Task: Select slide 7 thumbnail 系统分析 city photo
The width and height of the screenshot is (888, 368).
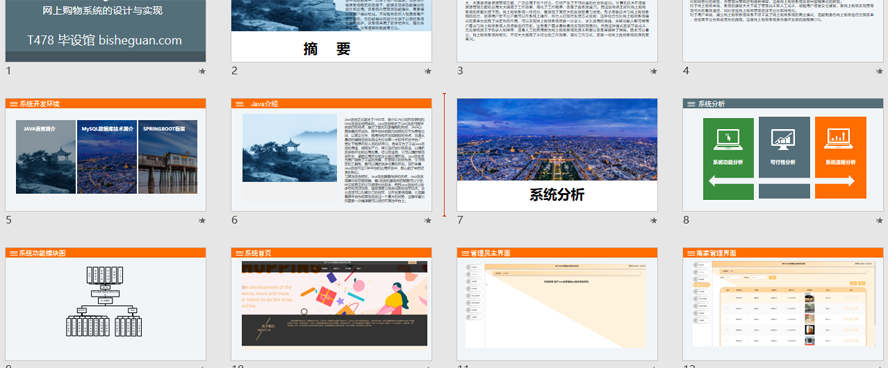Action: (557, 155)
